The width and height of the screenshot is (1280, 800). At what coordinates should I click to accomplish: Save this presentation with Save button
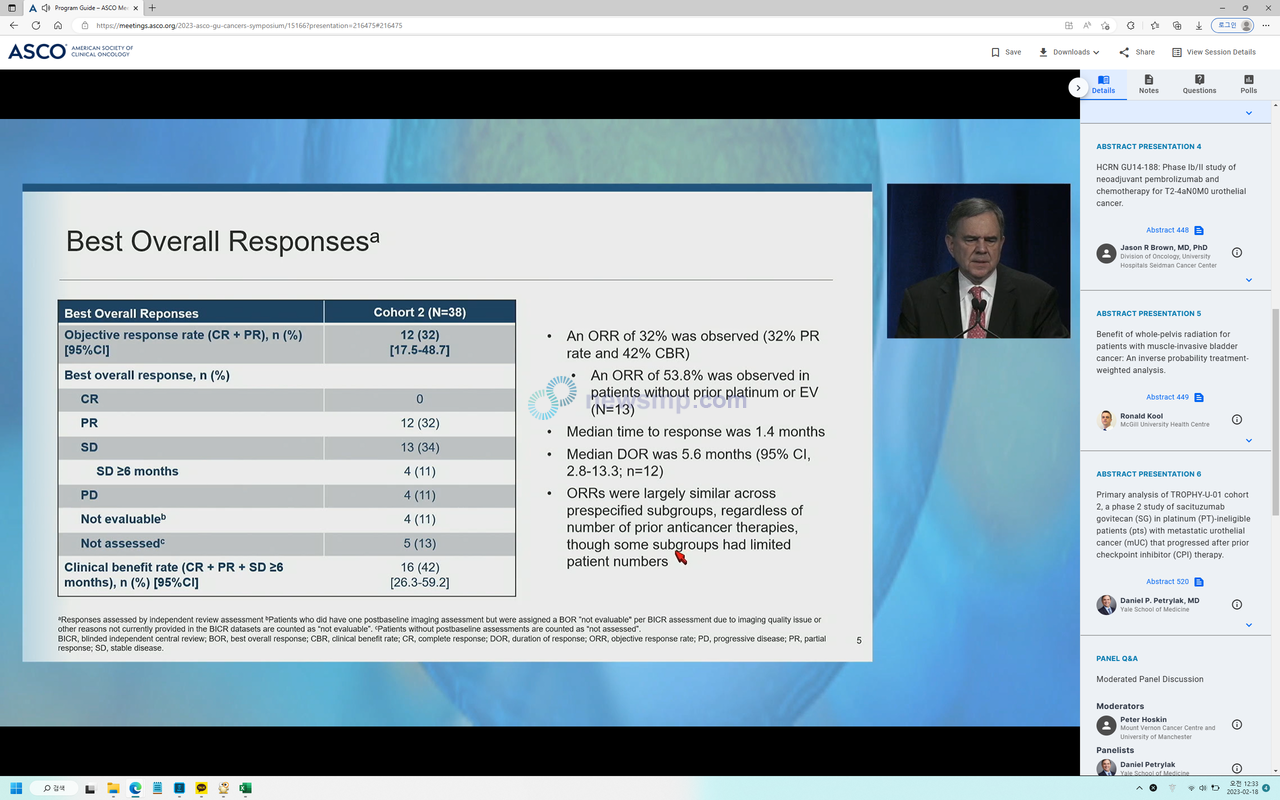click(1006, 52)
